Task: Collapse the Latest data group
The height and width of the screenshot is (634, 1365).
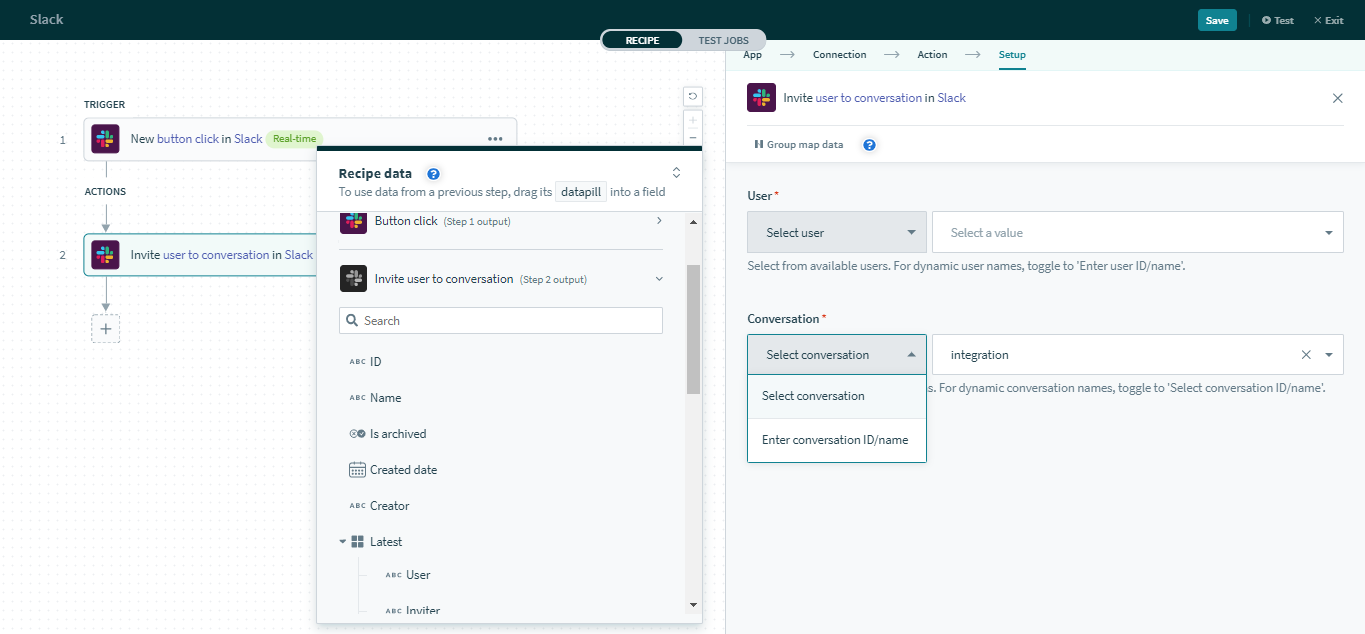Action: pyautogui.click(x=343, y=542)
